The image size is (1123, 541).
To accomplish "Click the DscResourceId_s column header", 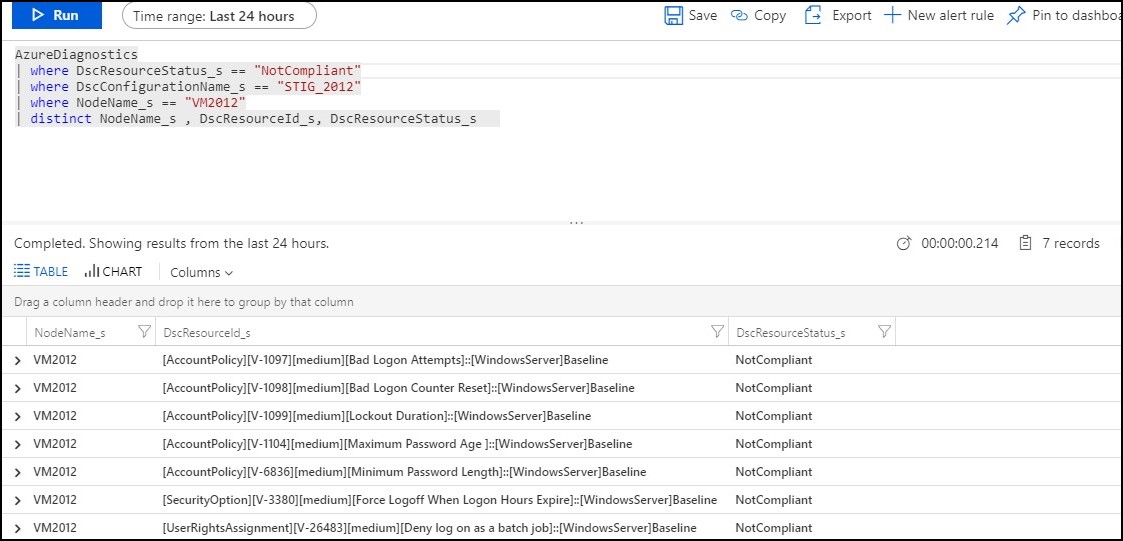I will [x=207, y=332].
